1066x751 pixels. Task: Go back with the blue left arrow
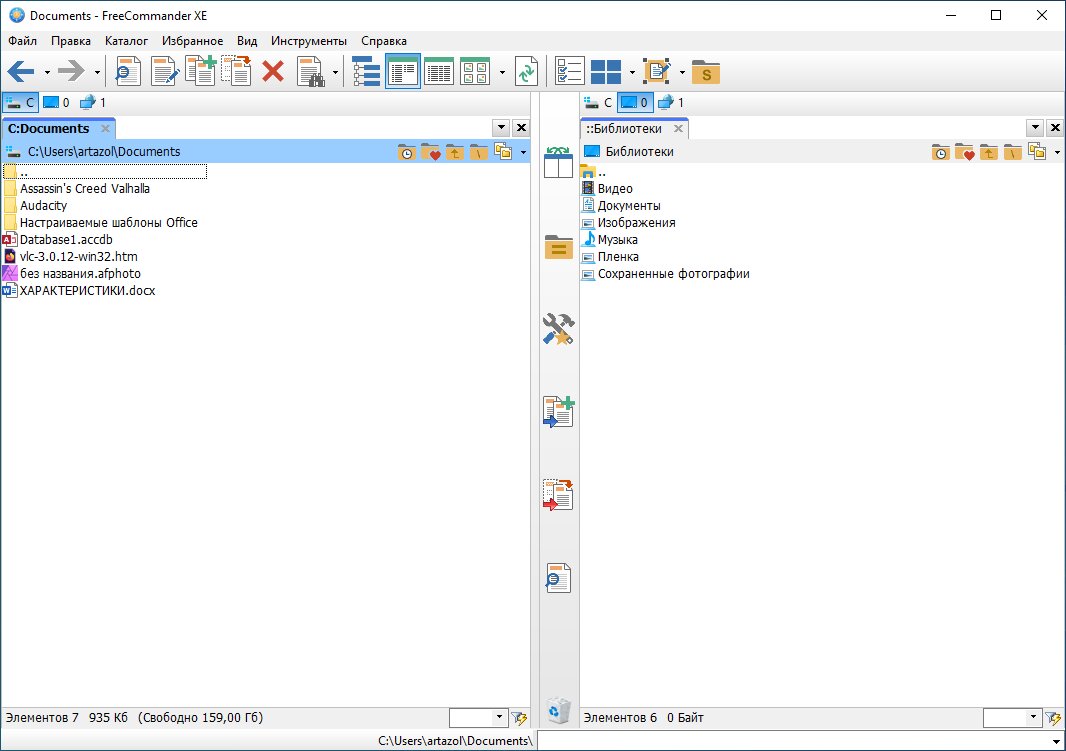coord(20,71)
